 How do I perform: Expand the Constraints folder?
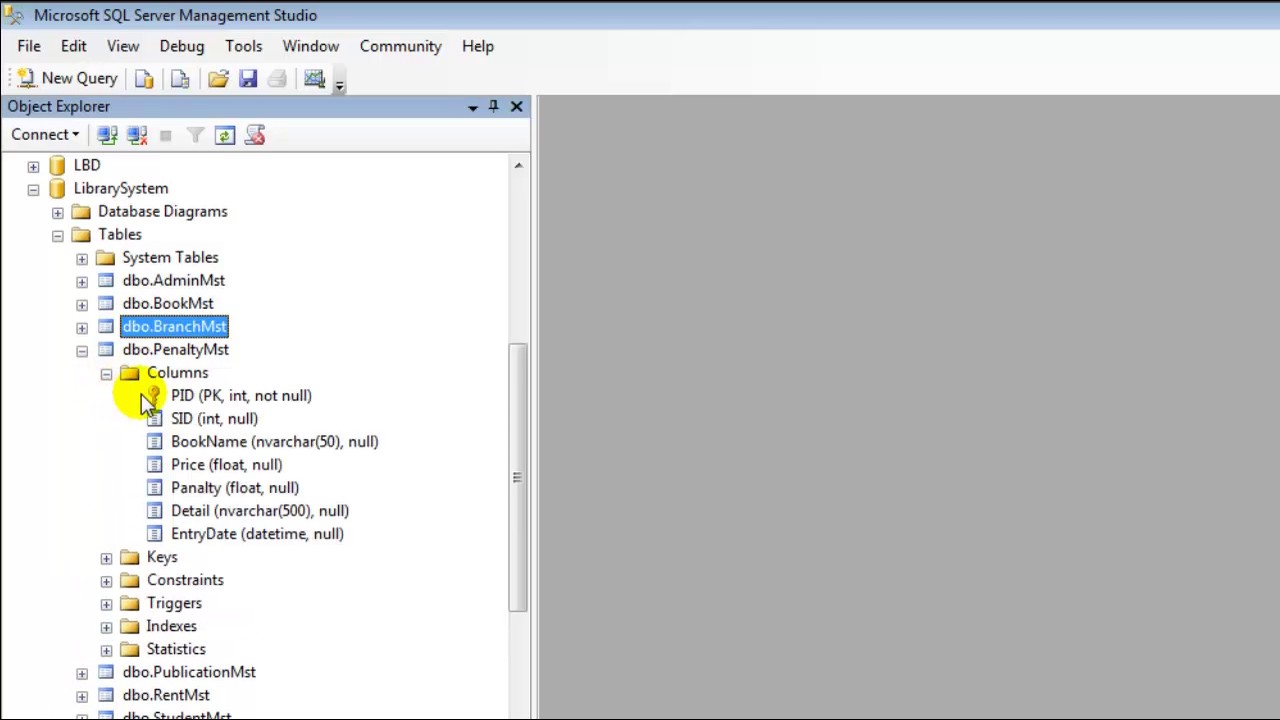pos(106,581)
